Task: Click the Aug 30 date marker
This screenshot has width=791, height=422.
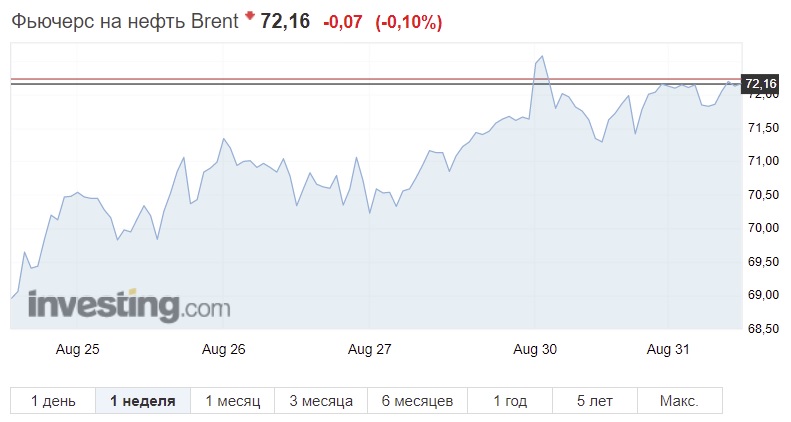Action: pyautogui.click(x=535, y=349)
